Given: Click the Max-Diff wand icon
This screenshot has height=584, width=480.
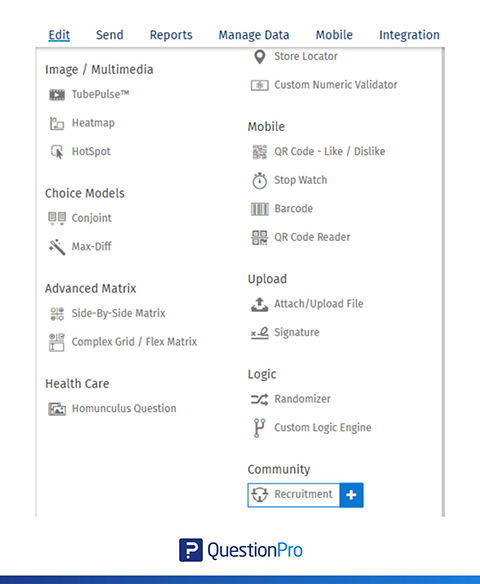Looking at the screenshot, I should click(x=57, y=247).
